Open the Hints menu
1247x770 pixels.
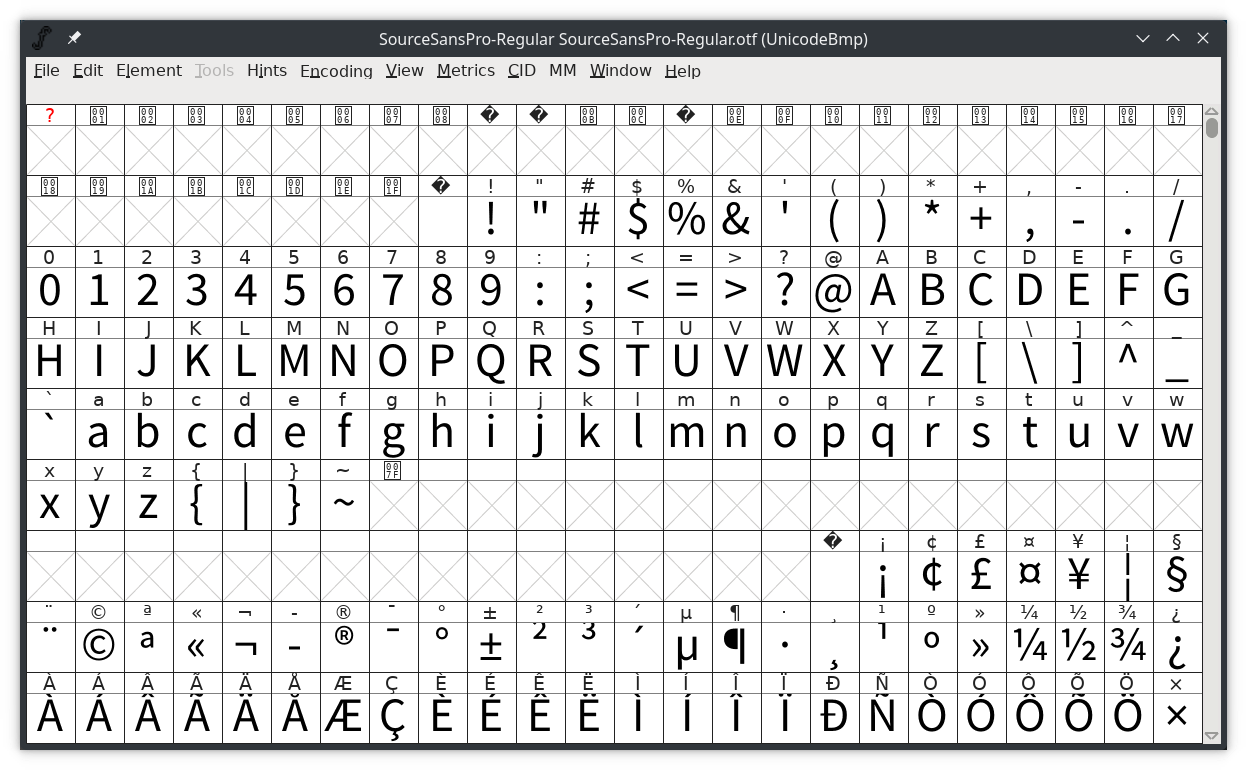click(267, 71)
